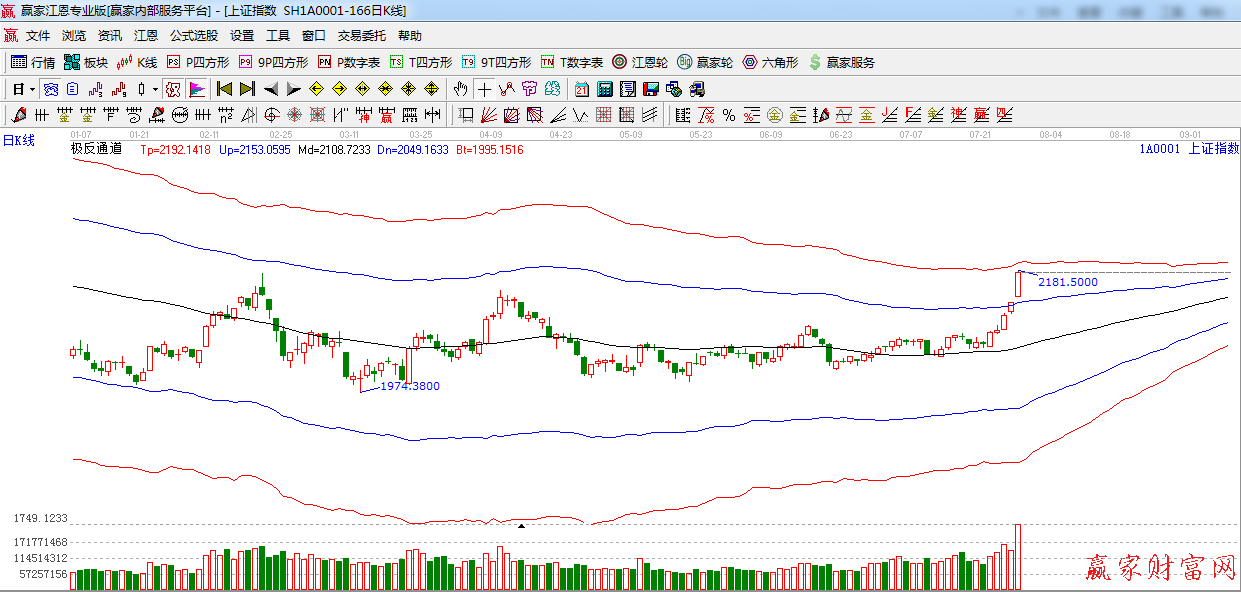Screen dimensions: 1241x592
Task: Toggle the red 权 adjustment button
Action: pyautogui.click(x=173, y=89)
